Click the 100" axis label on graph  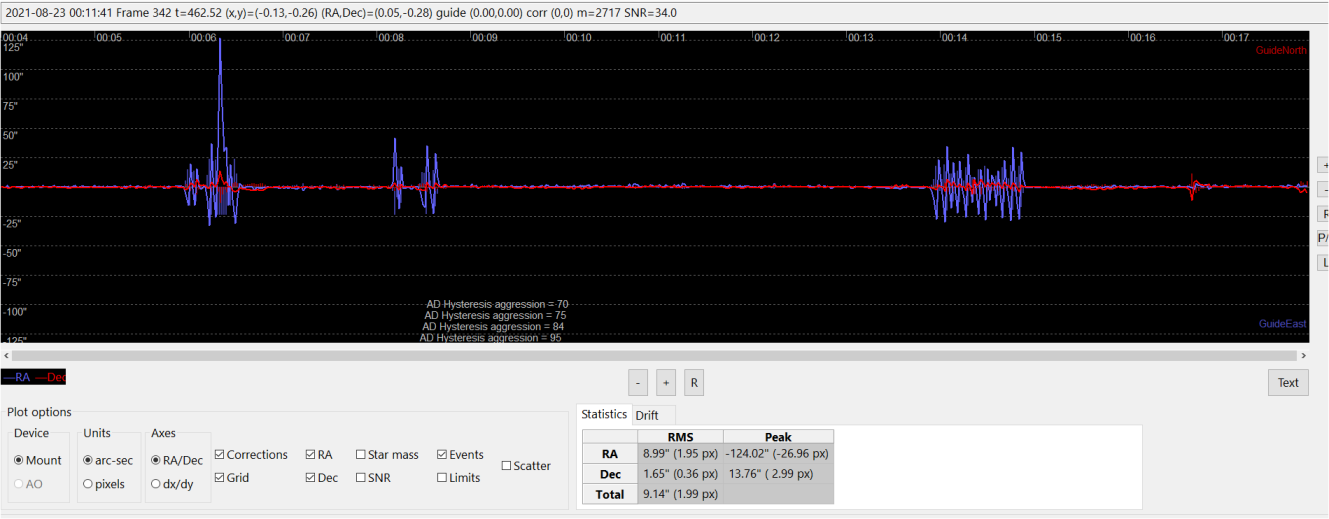(x=14, y=76)
